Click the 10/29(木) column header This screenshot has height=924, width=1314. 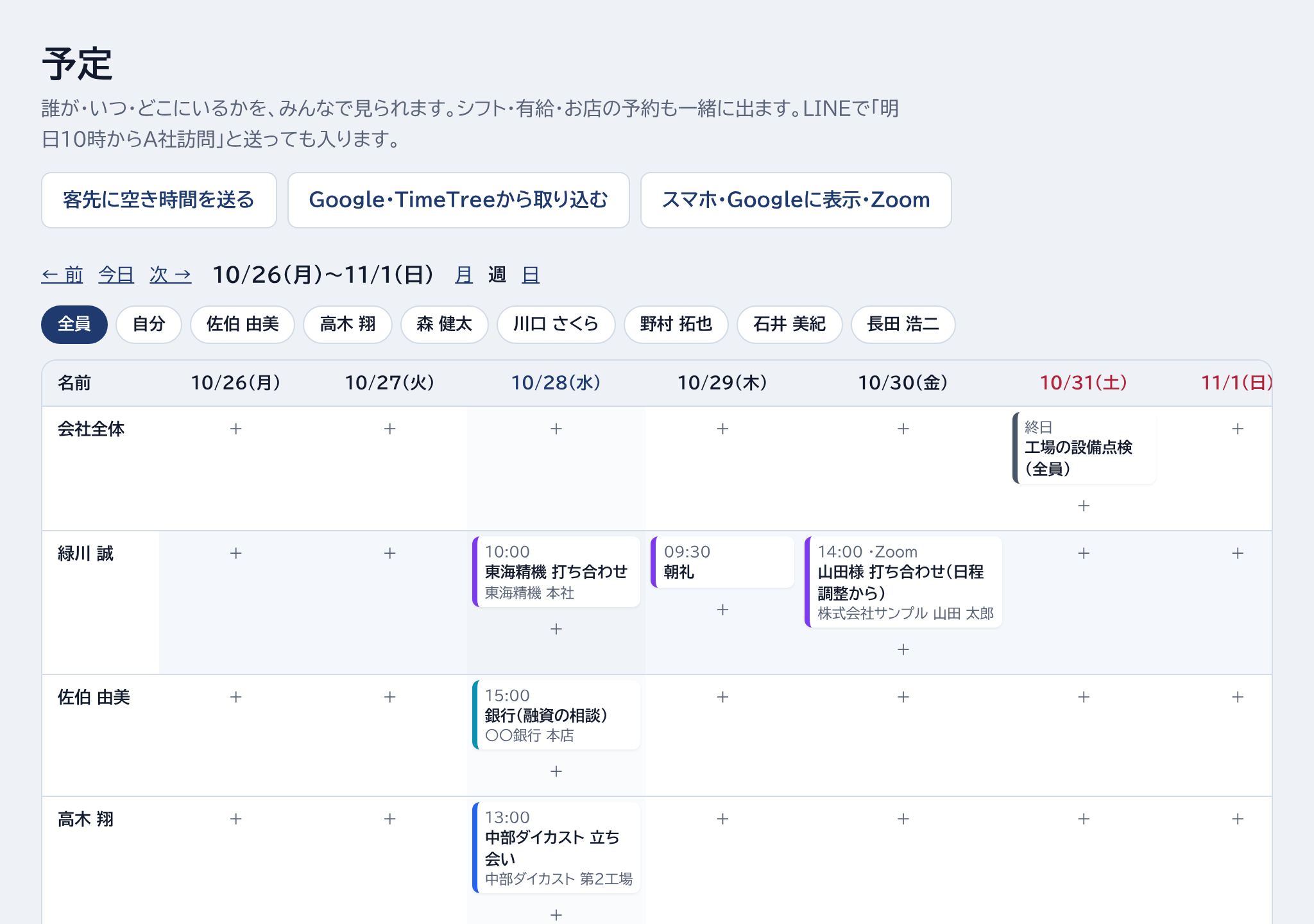pyautogui.click(x=722, y=383)
